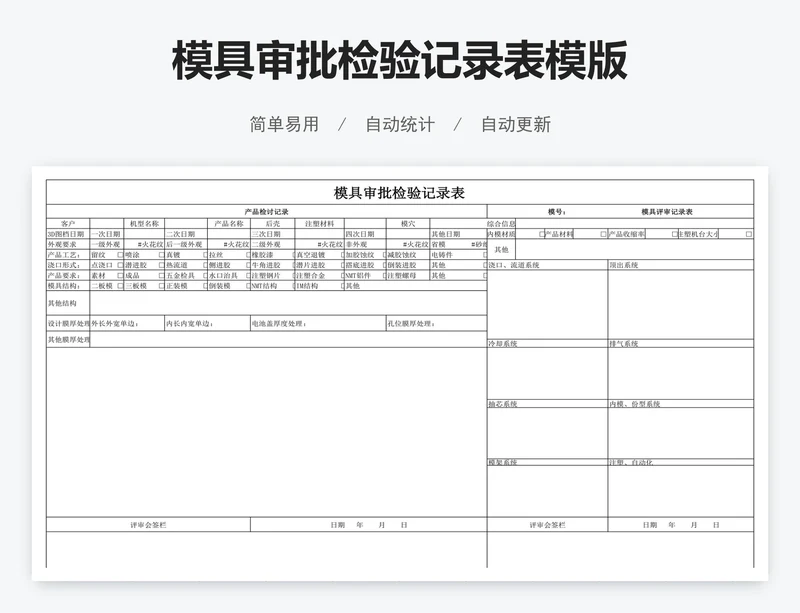This screenshot has width=800, height=613.
Task: Select the 外观要求 row label
Action: 68,244
